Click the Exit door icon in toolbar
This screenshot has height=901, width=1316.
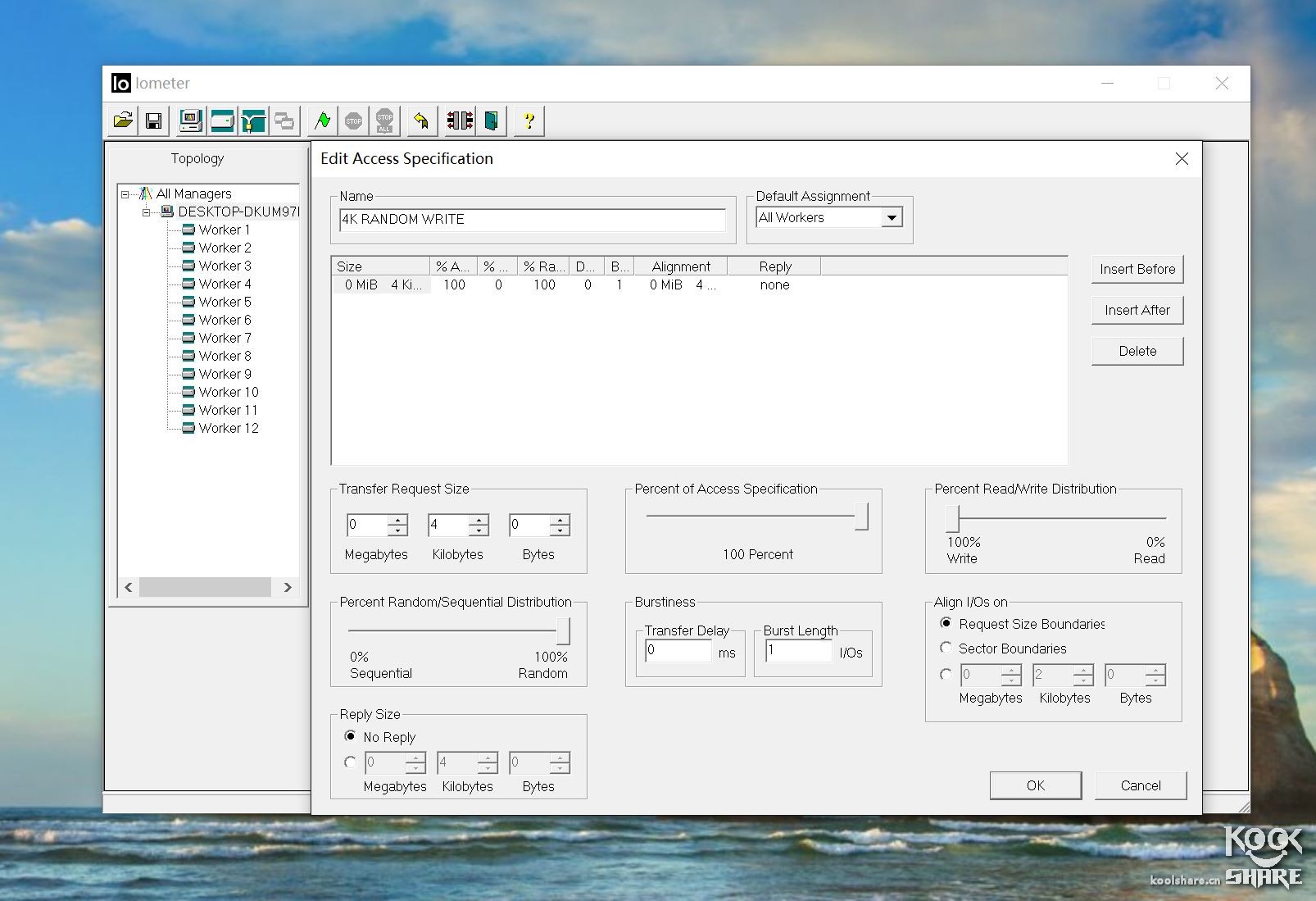(x=492, y=121)
